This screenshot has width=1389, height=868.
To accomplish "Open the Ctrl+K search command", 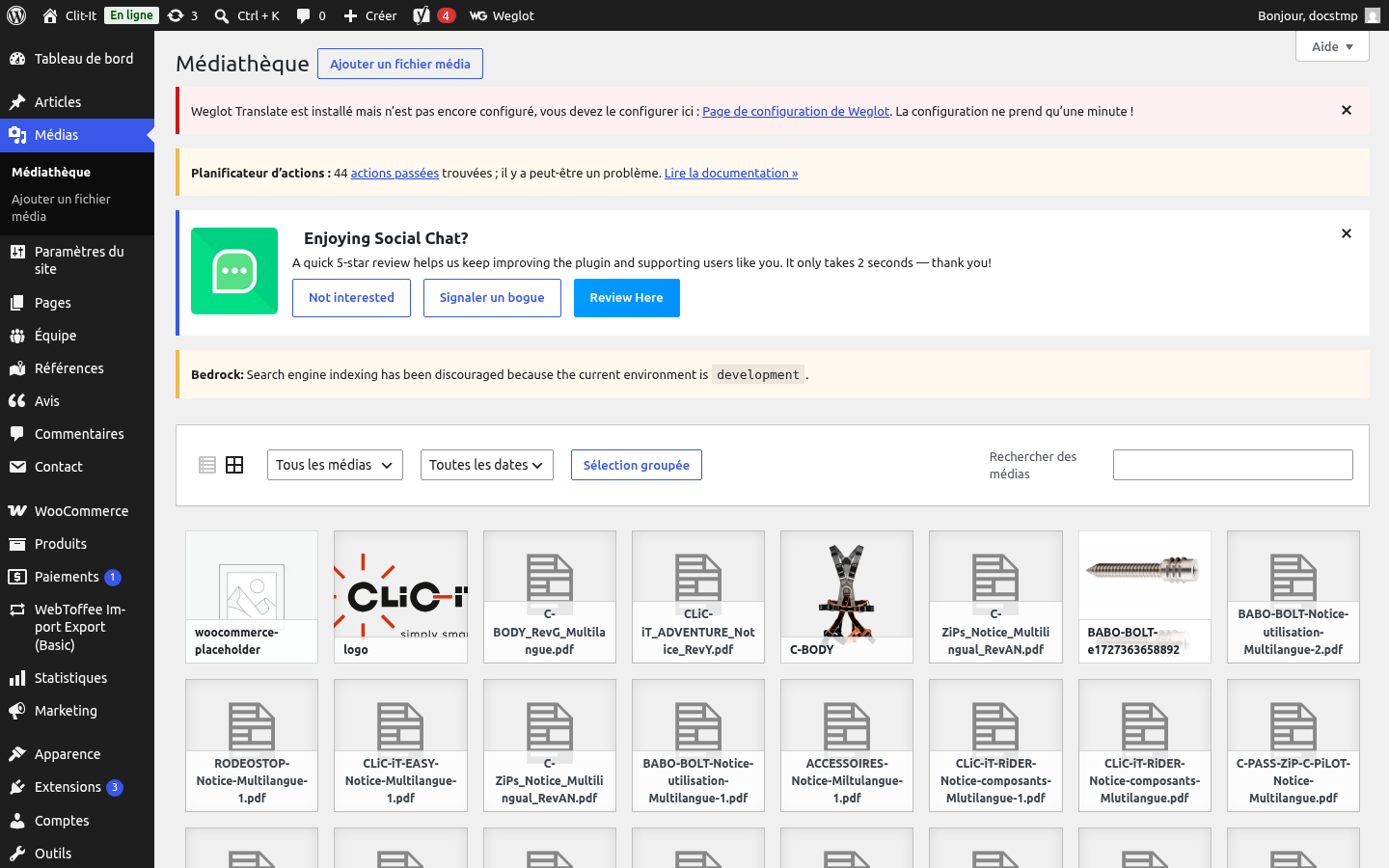I will tap(247, 15).
